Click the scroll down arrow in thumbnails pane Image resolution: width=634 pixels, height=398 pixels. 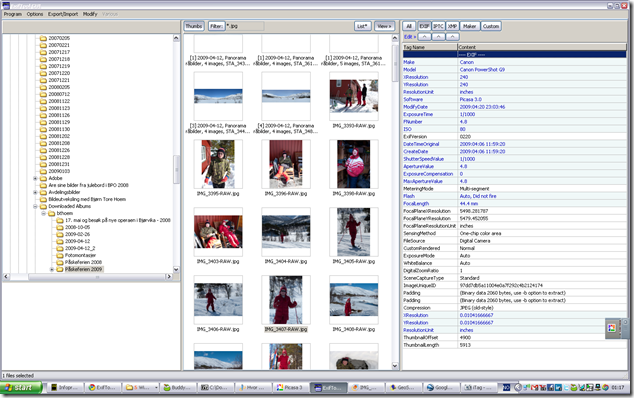pyautogui.click(x=395, y=366)
